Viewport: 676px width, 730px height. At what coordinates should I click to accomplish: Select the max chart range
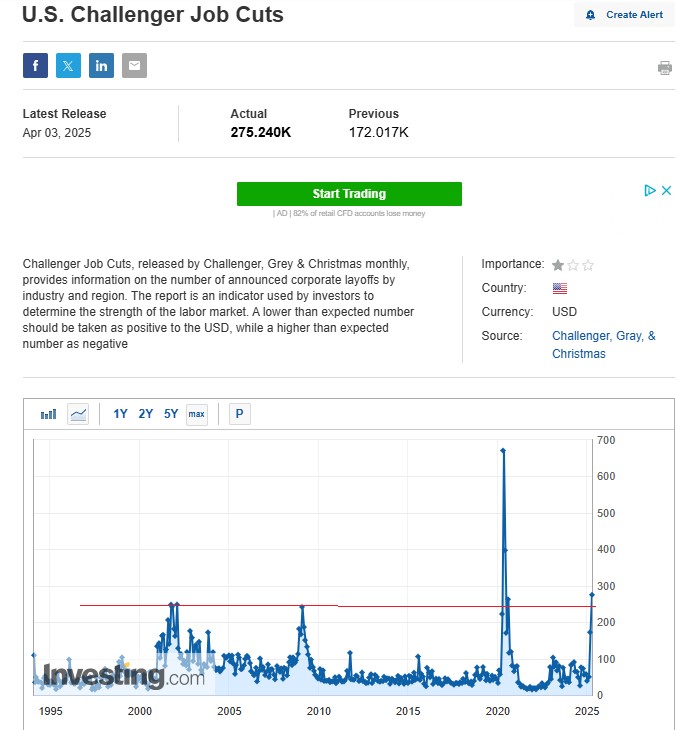click(196, 414)
